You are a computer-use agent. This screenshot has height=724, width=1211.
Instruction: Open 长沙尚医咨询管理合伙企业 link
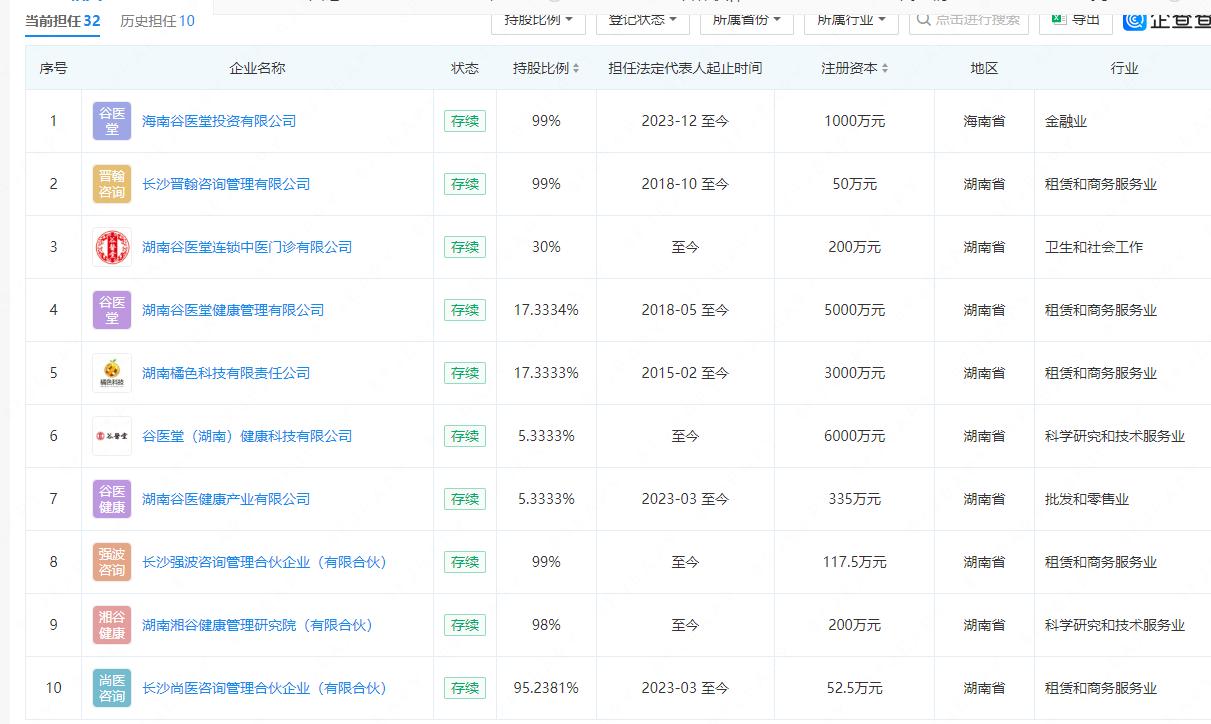[264, 688]
